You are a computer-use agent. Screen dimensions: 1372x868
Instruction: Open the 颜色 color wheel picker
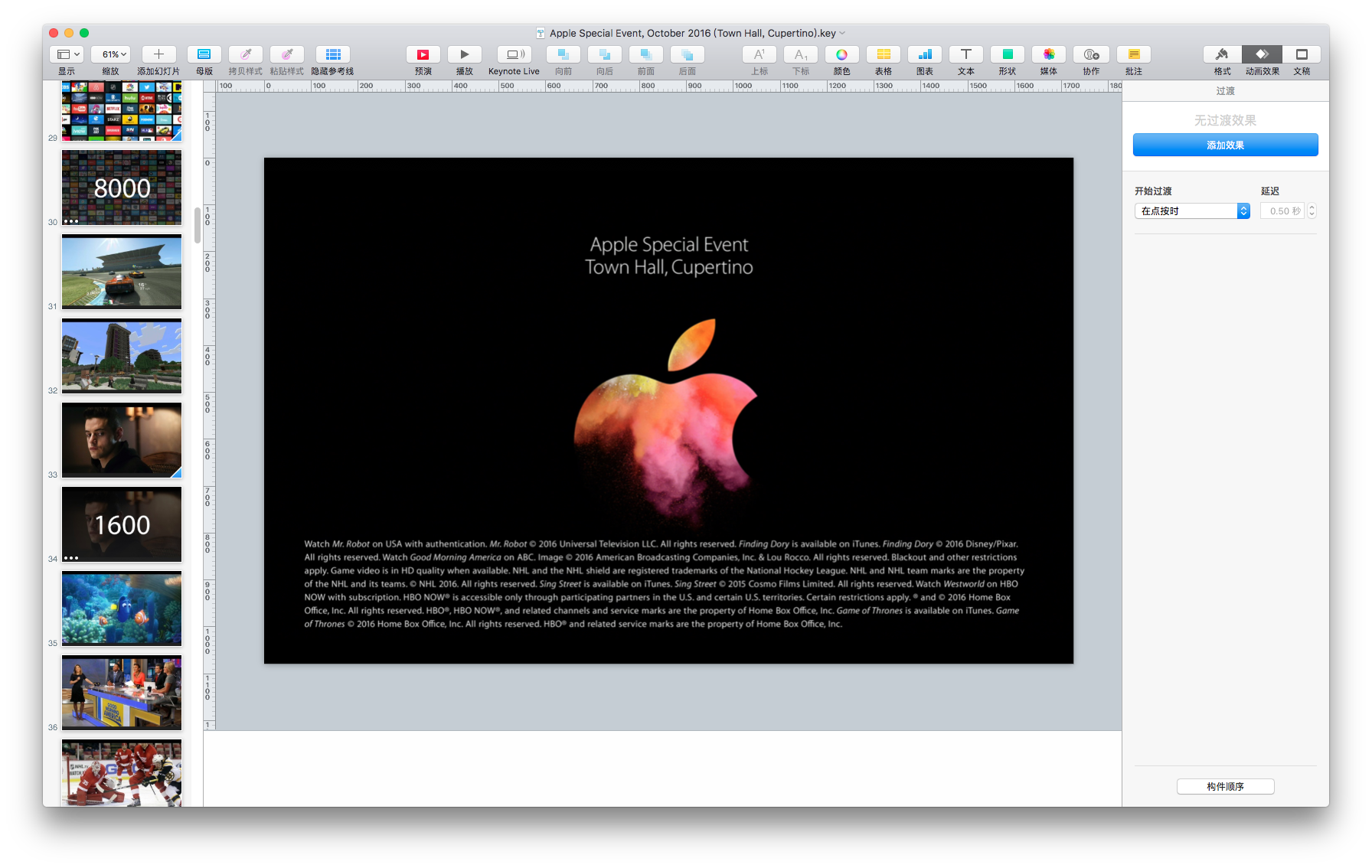tap(842, 54)
